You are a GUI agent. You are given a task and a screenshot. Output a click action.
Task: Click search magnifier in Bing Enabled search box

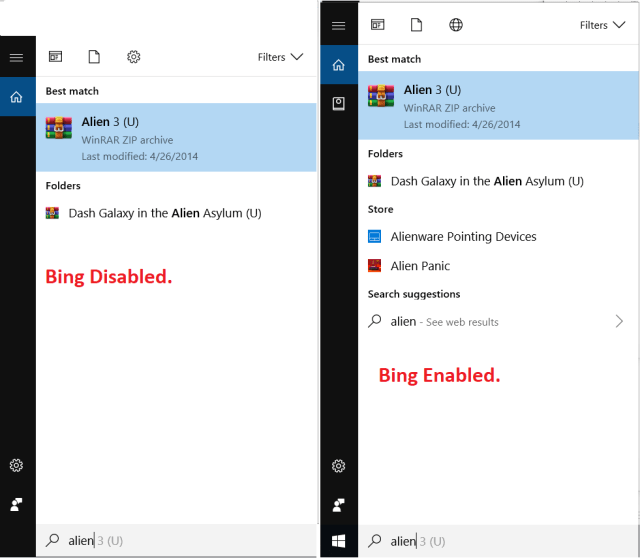pos(375,541)
